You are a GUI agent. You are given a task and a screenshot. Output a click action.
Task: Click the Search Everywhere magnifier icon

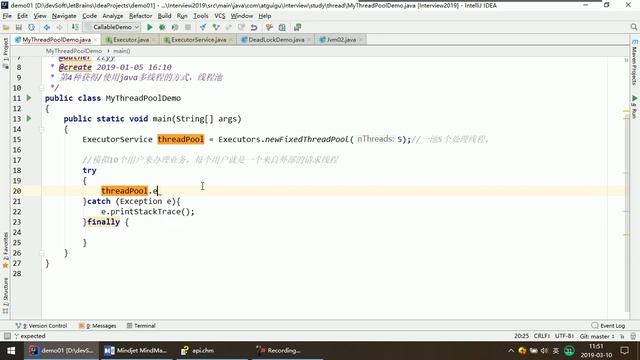(x=633, y=27)
